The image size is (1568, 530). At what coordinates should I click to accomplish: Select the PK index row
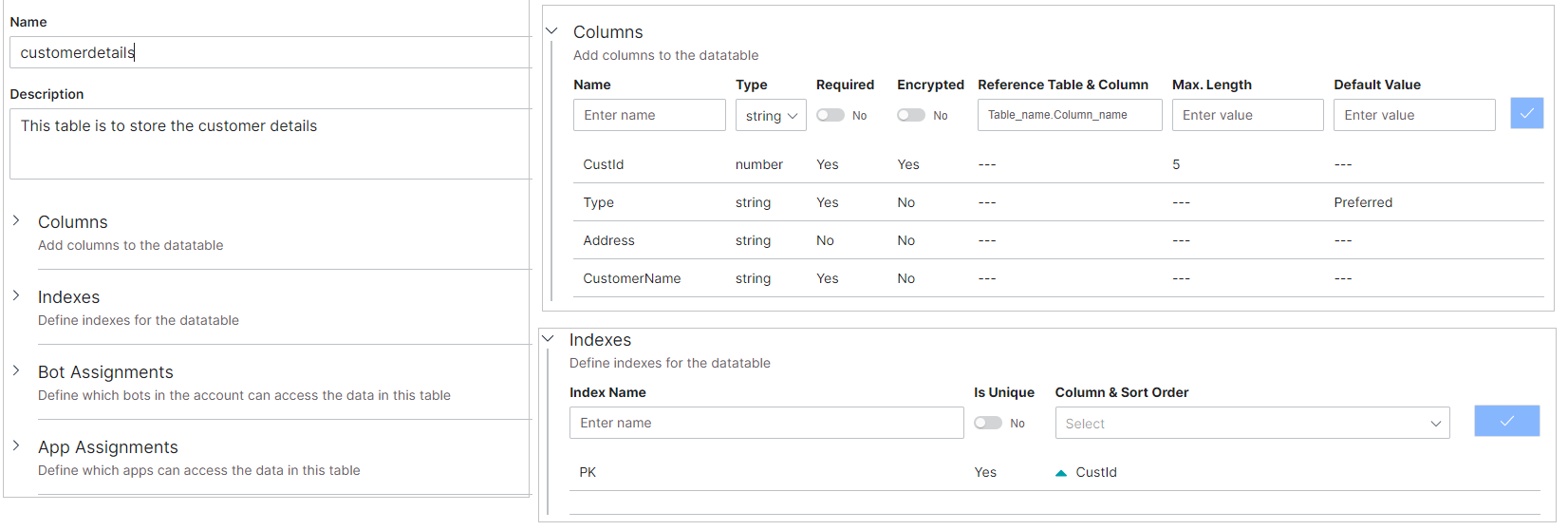(x=588, y=472)
